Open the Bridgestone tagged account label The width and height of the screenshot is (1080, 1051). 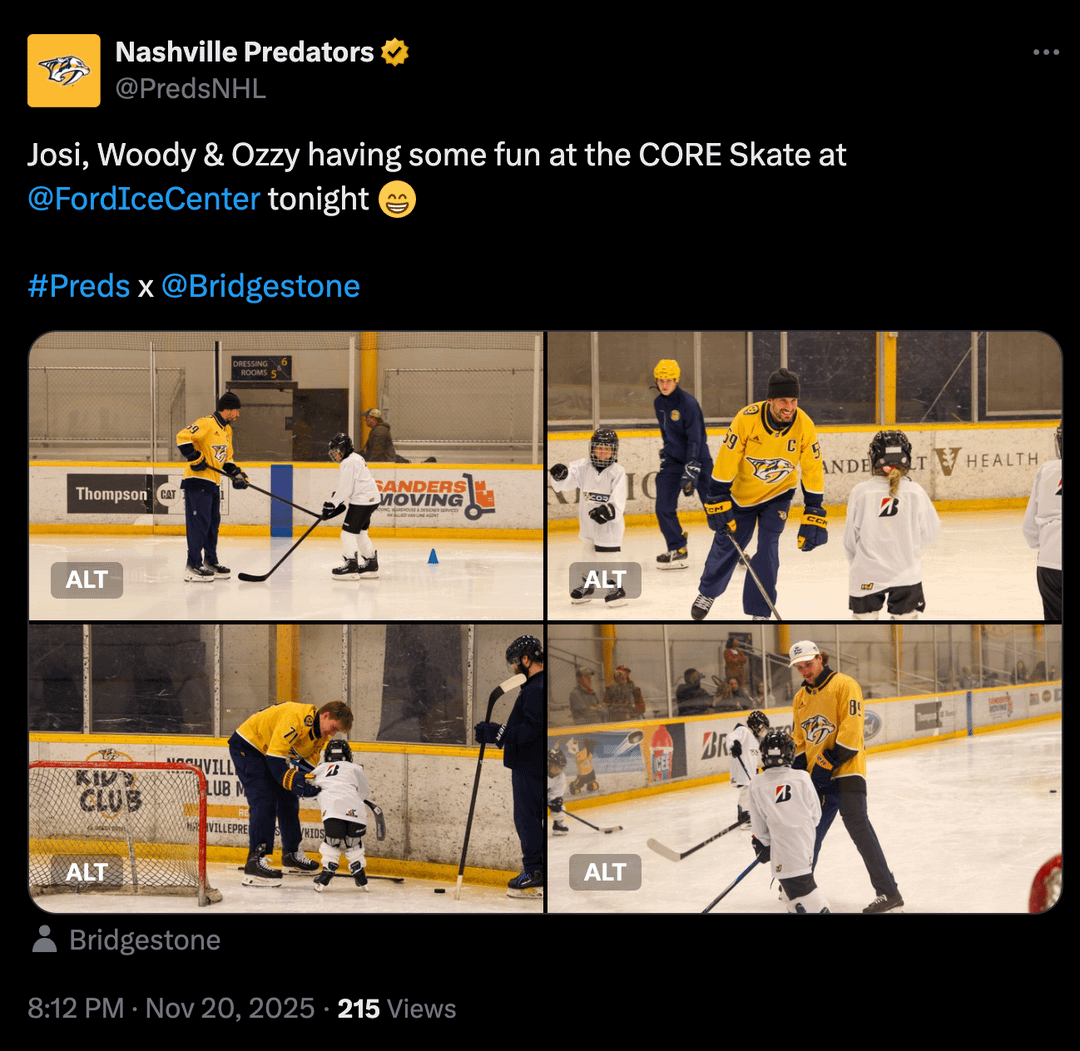click(x=144, y=940)
